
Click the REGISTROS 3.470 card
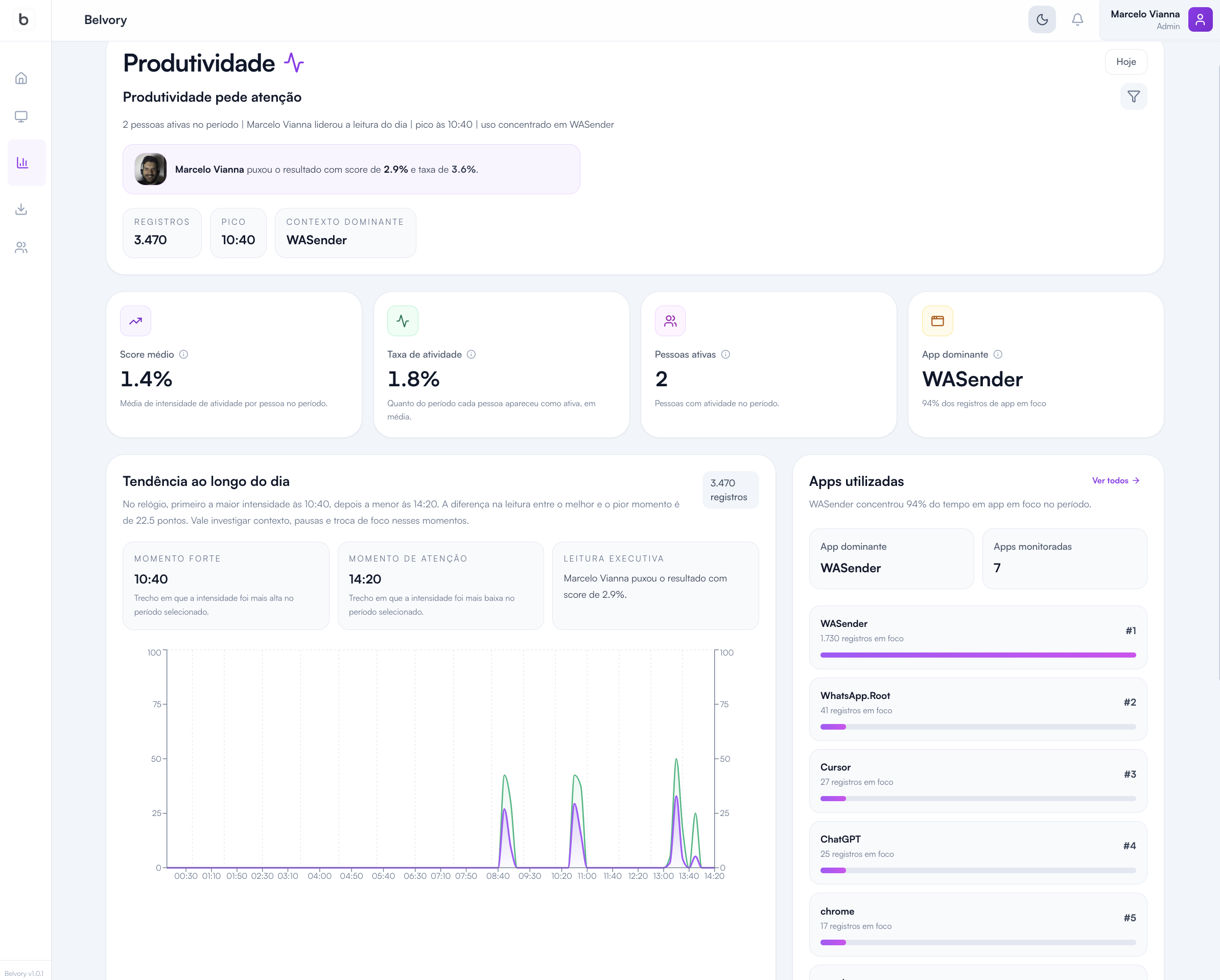click(x=162, y=232)
